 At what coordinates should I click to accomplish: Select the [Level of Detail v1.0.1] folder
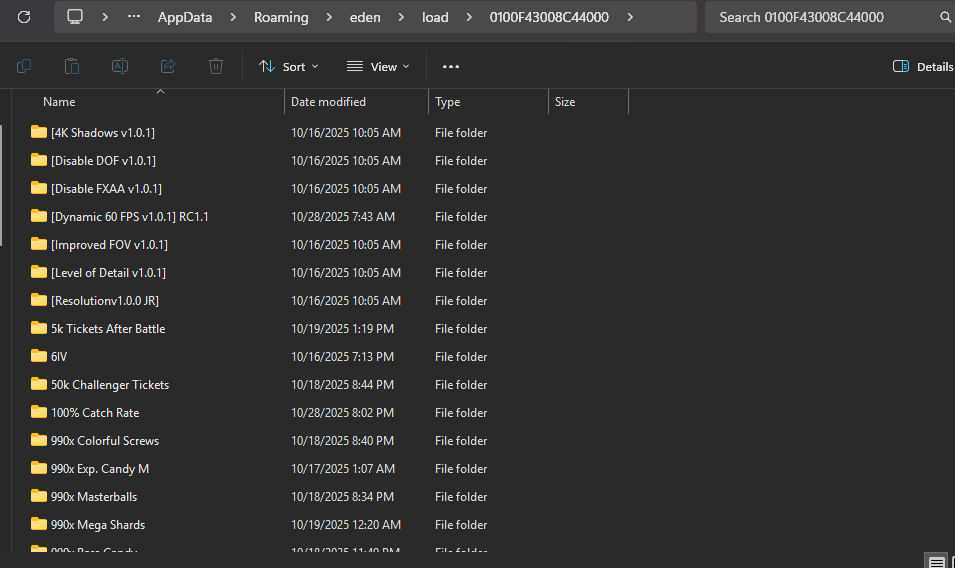(x=108, y=273)
